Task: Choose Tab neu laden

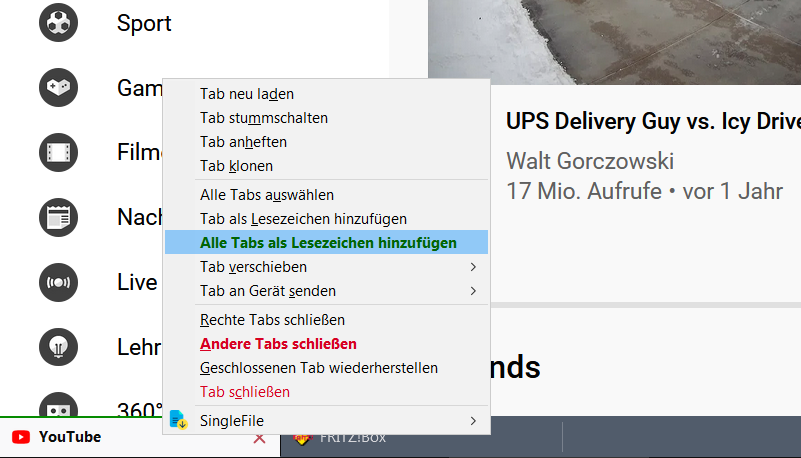Action: coord(246,94)
